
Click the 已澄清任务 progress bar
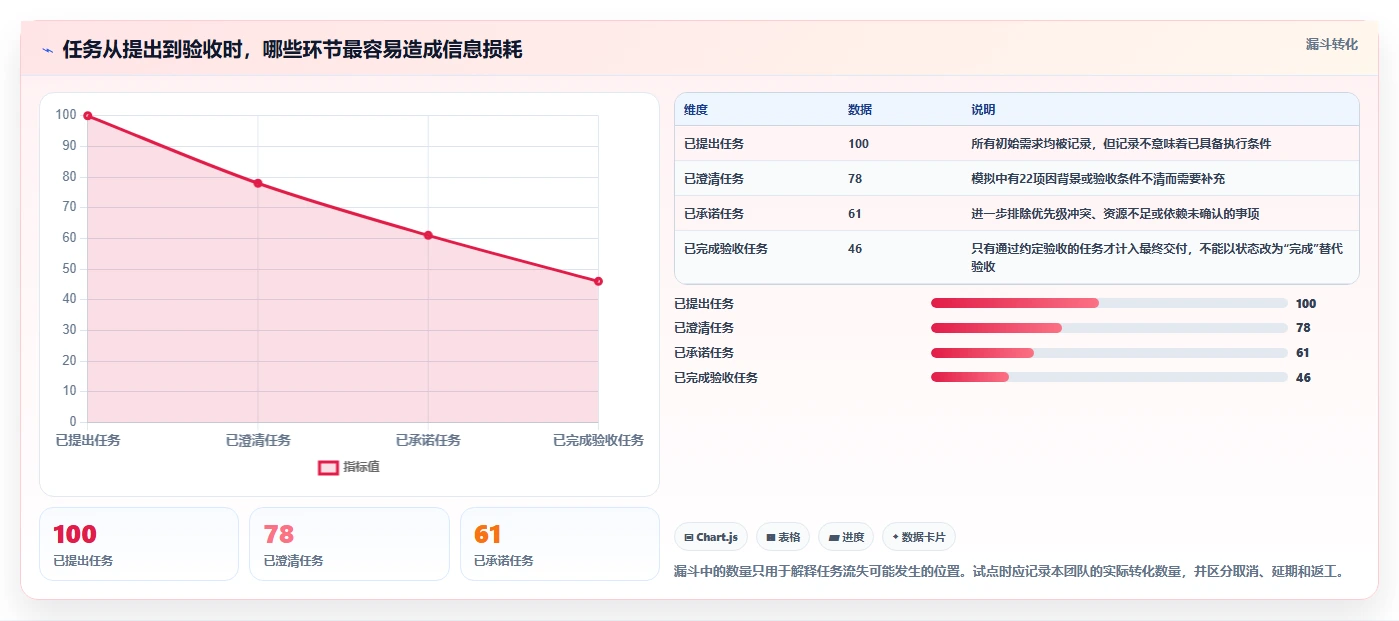pyautogui.click(x=1109, y=328)
